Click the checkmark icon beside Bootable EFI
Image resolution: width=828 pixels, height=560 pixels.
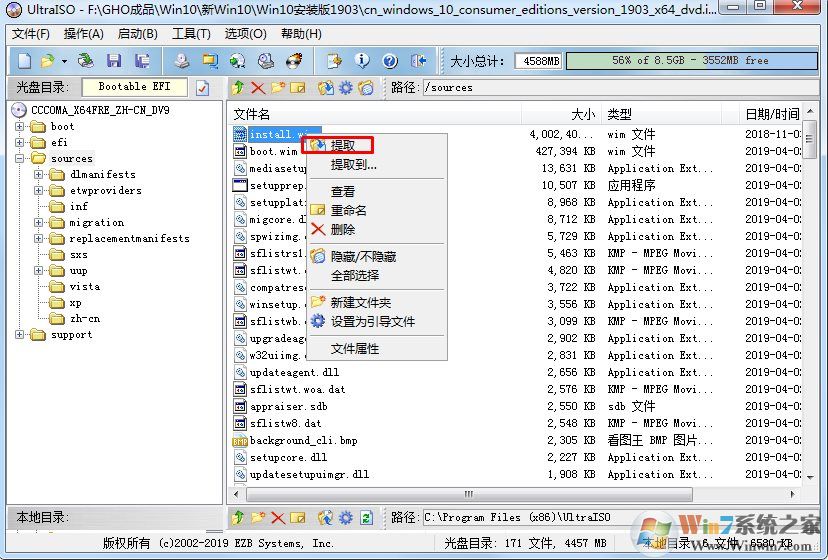point(202,88)
